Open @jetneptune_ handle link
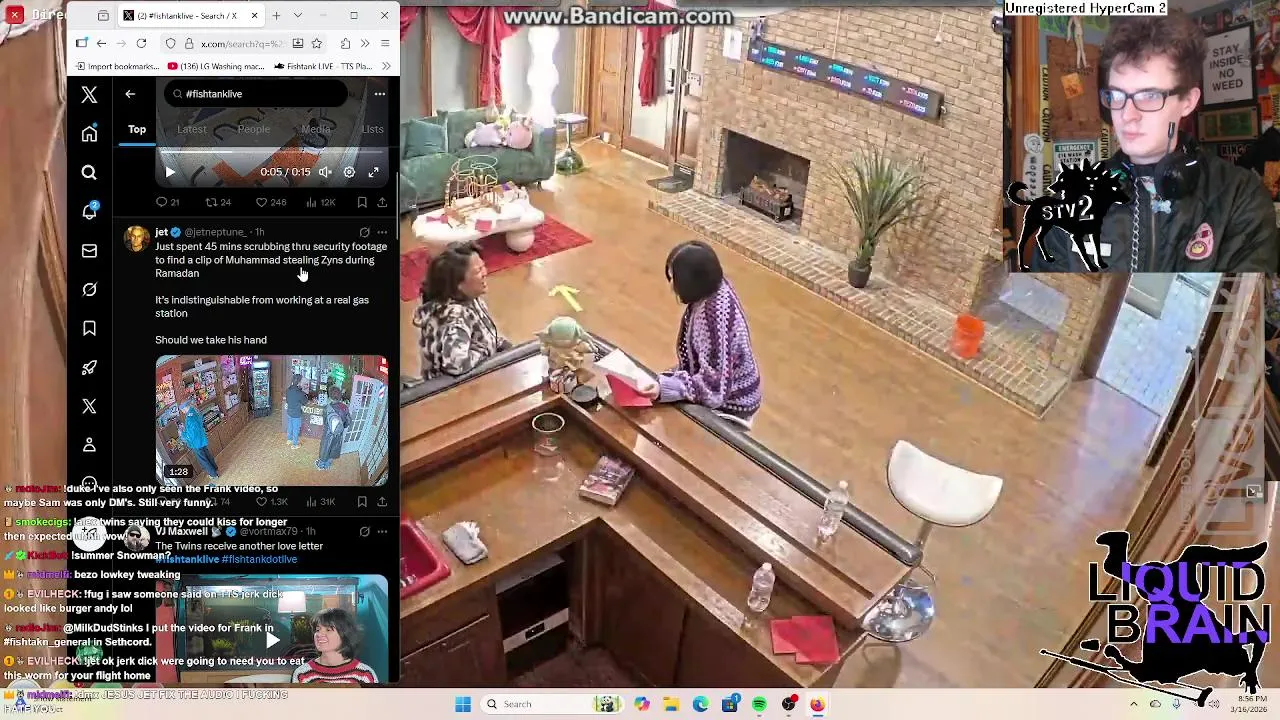Image resolution: width=1280 pixels, height=720 pixels. click(215, 232)
